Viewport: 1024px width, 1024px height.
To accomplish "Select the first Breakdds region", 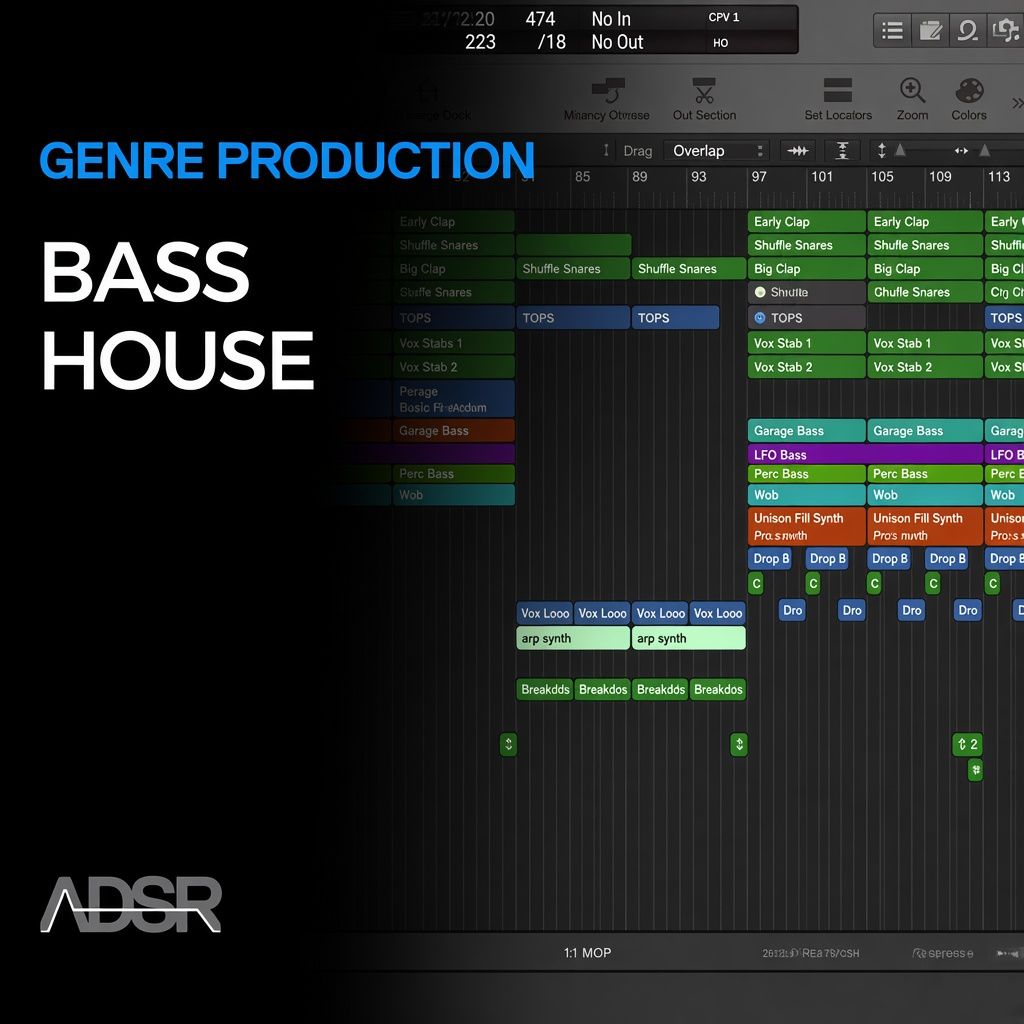I will coord(545,689).
